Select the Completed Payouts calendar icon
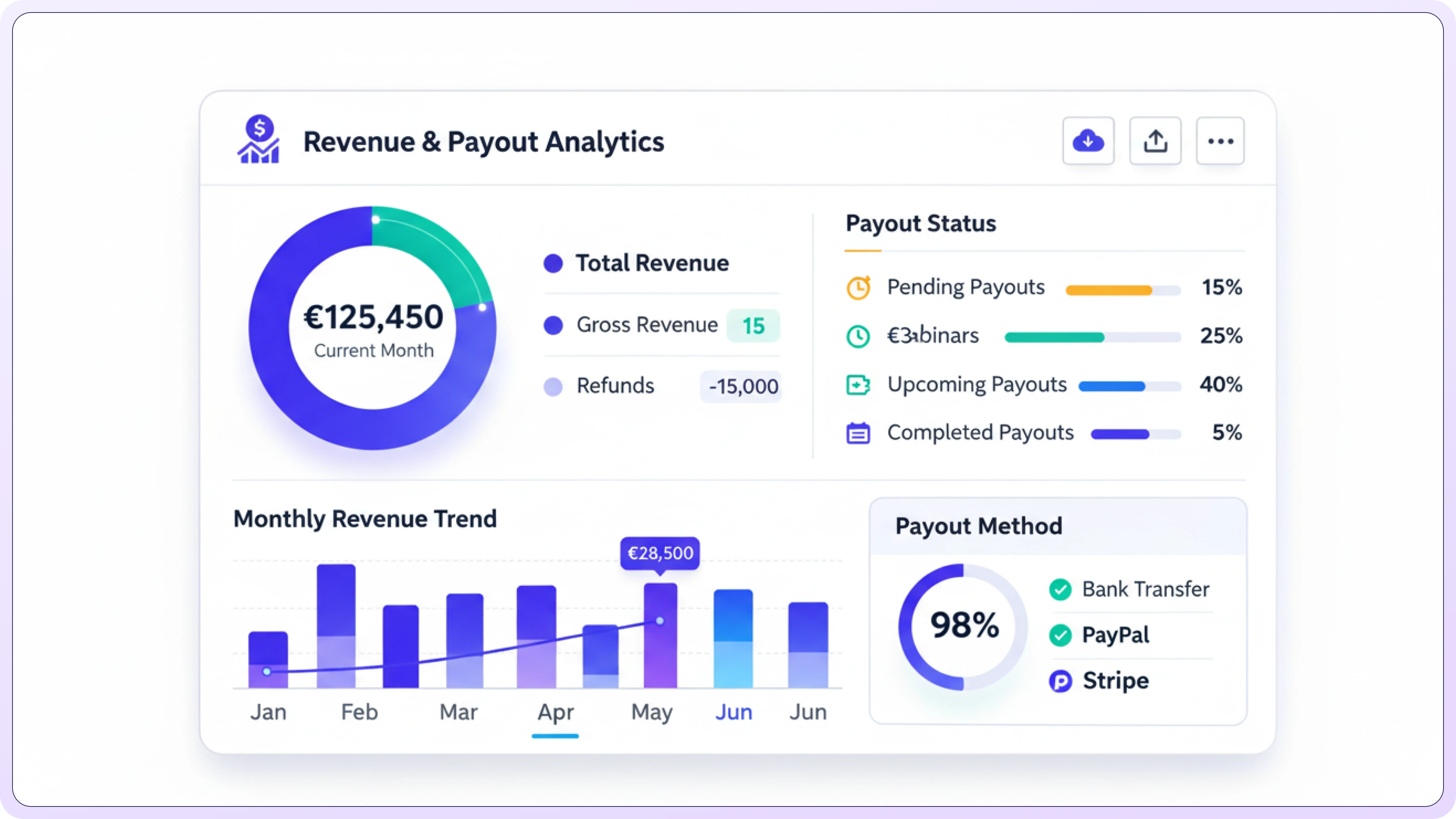The width and height of the screenshot is (1456, 819). pyautogui.click(x=858, y=433)
